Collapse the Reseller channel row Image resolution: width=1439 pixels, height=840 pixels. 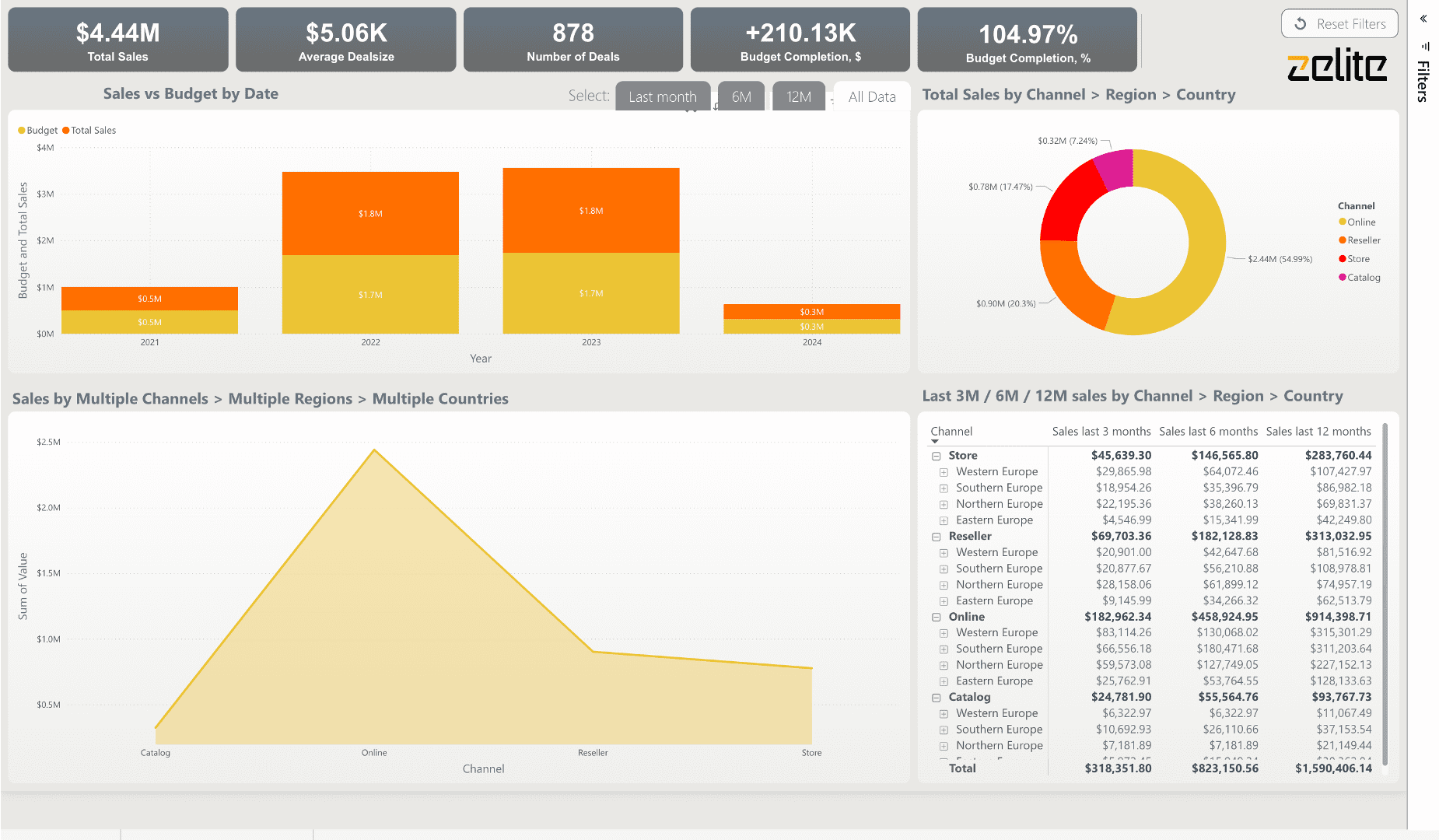click(x=937, y=537)
